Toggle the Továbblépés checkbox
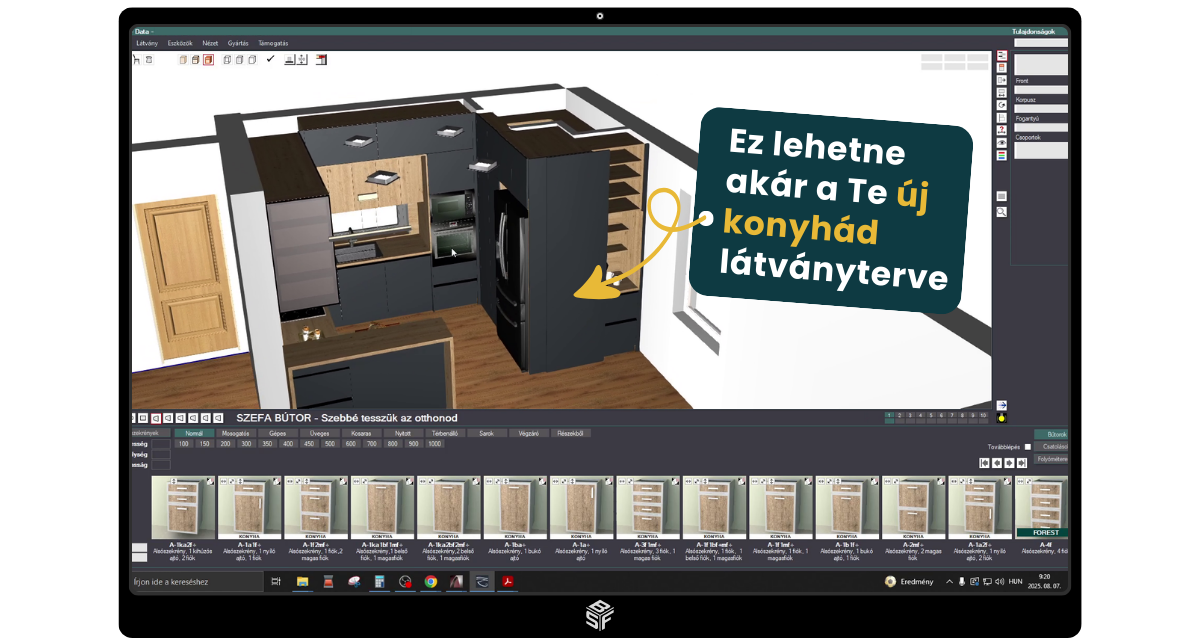Viewport: 1200px width, 638px height. pos(1027,447)
